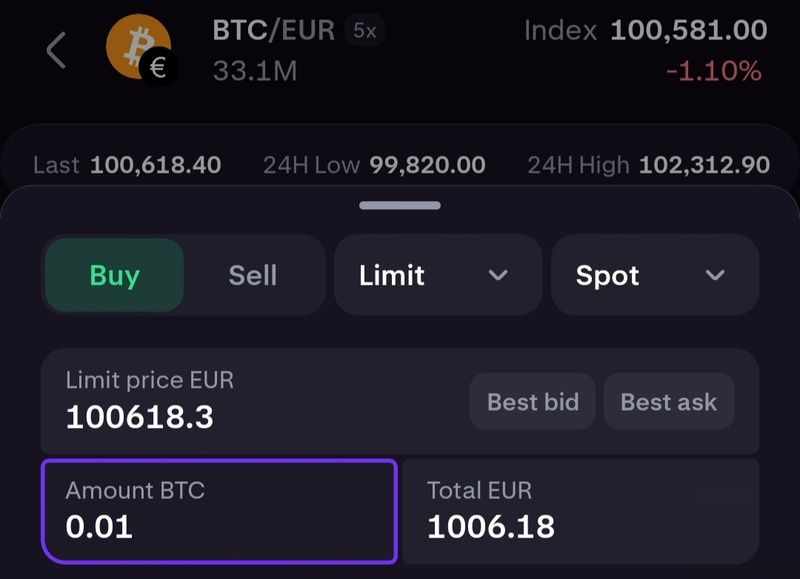800x579 pixels.
Task: Set price with Best ask button
Action: [x=668, y=402]
